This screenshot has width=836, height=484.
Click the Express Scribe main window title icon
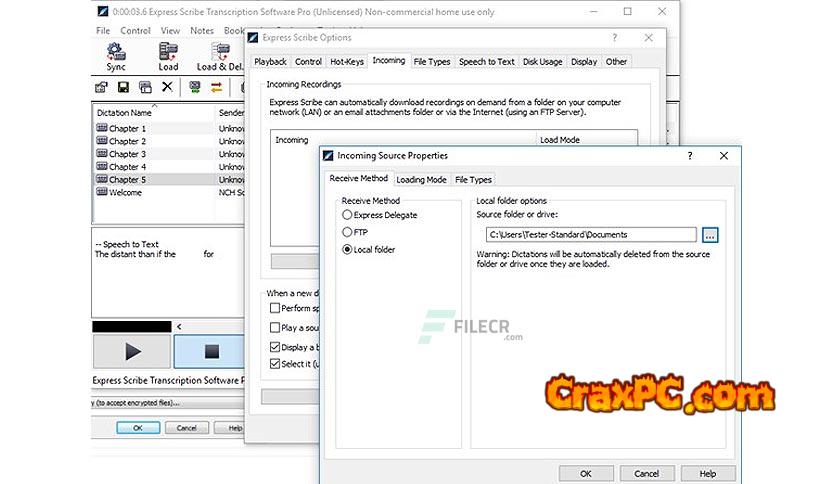click(x=103, y=11)
